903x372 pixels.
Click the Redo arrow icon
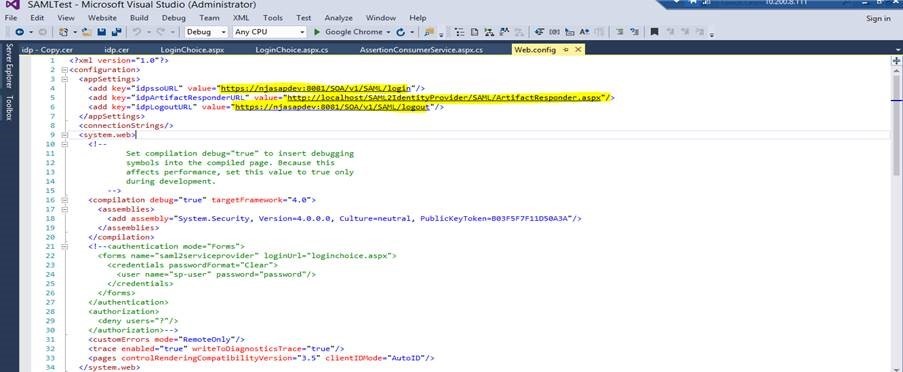161,32
